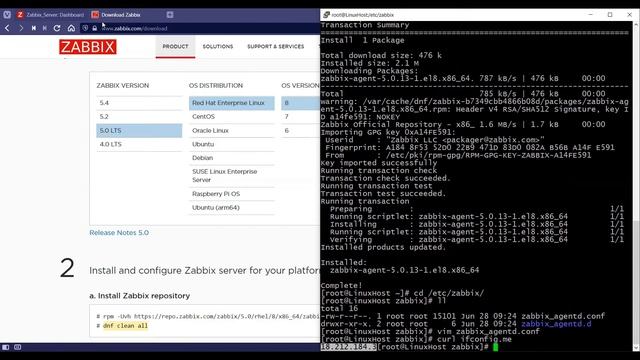Image resolution: width=640 pixels, height=360 pixels.
Task: Go to the browser home page
Action: (x=71, y=28)
